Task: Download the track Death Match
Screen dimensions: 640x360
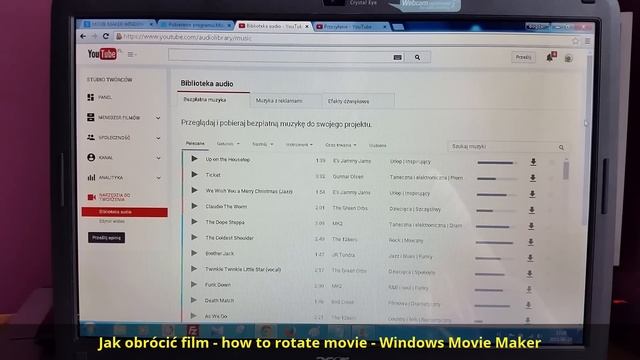Action: (x=528, y=304)
